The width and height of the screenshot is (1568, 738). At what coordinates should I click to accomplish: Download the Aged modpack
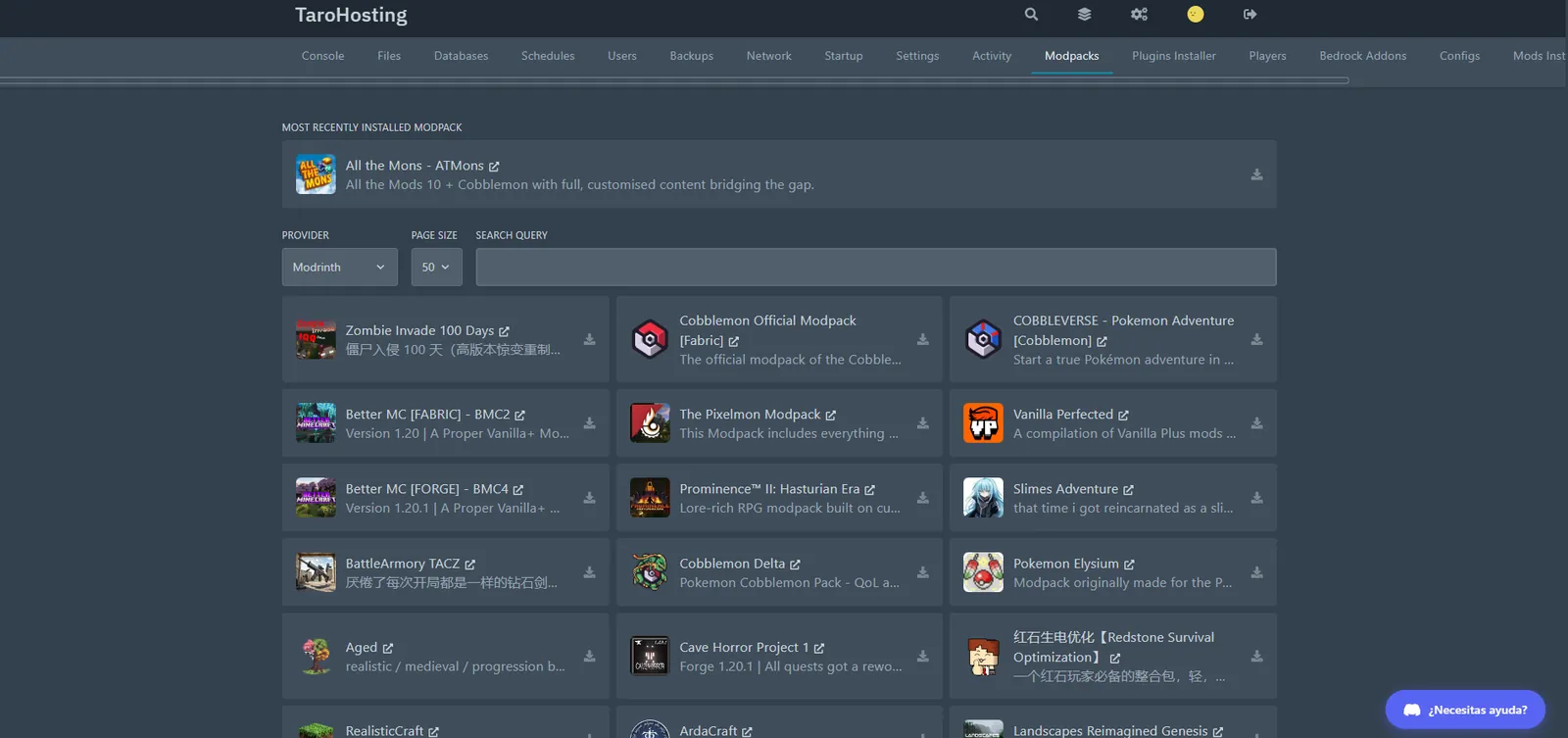point(589,657)
